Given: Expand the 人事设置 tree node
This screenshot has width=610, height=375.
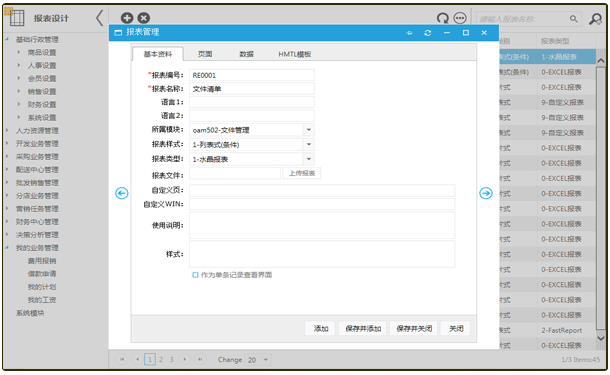Looking at the screenshot, I should [19, 65].
